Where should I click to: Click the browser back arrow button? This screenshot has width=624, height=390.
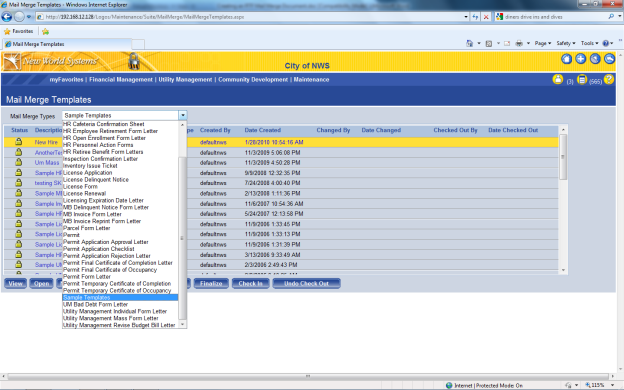click(7, 17)
